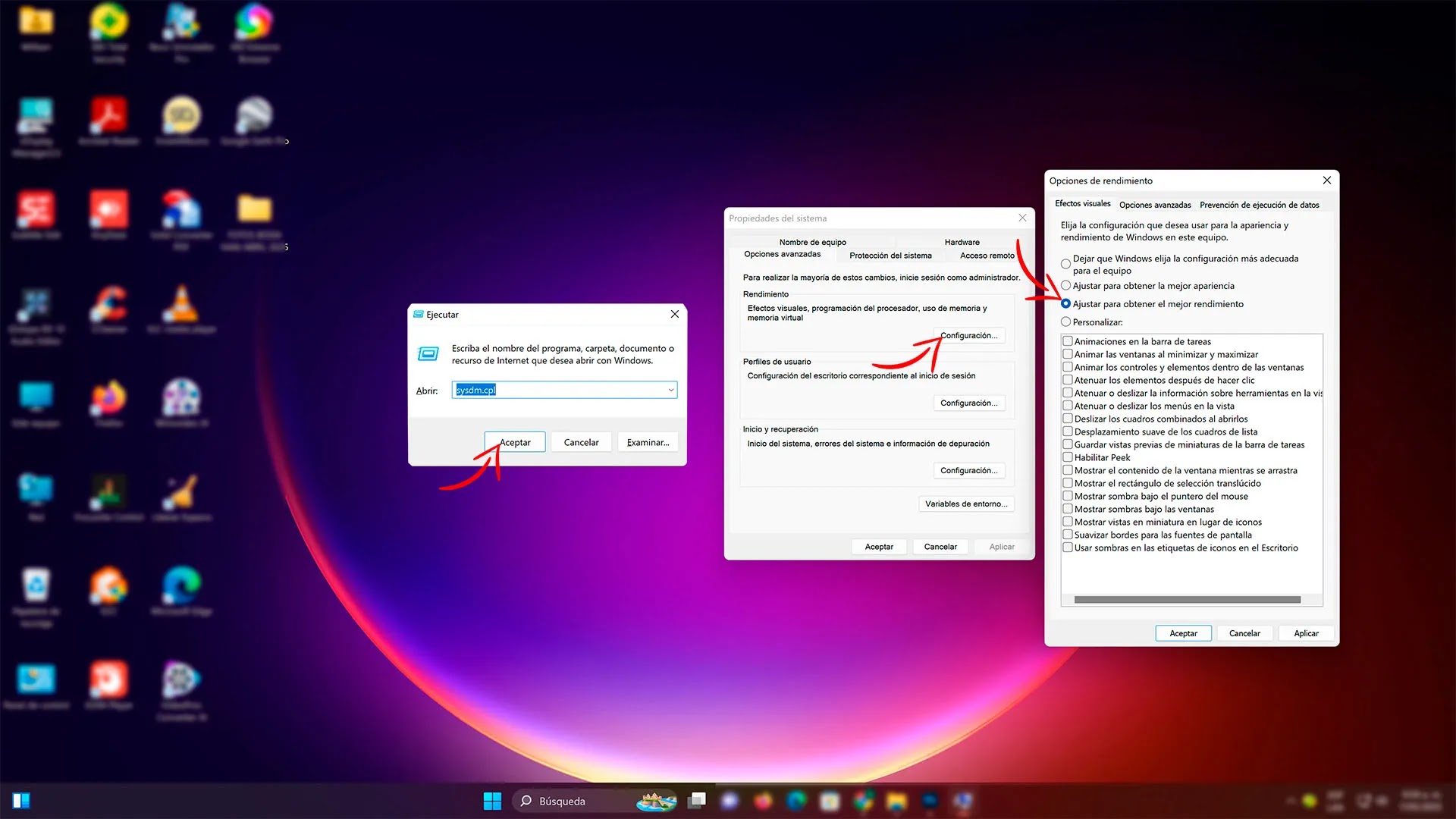Select the Protección del sistema tab
Image resolution: width=1456 pixels, height=819 pixels.
click(890, 256)
